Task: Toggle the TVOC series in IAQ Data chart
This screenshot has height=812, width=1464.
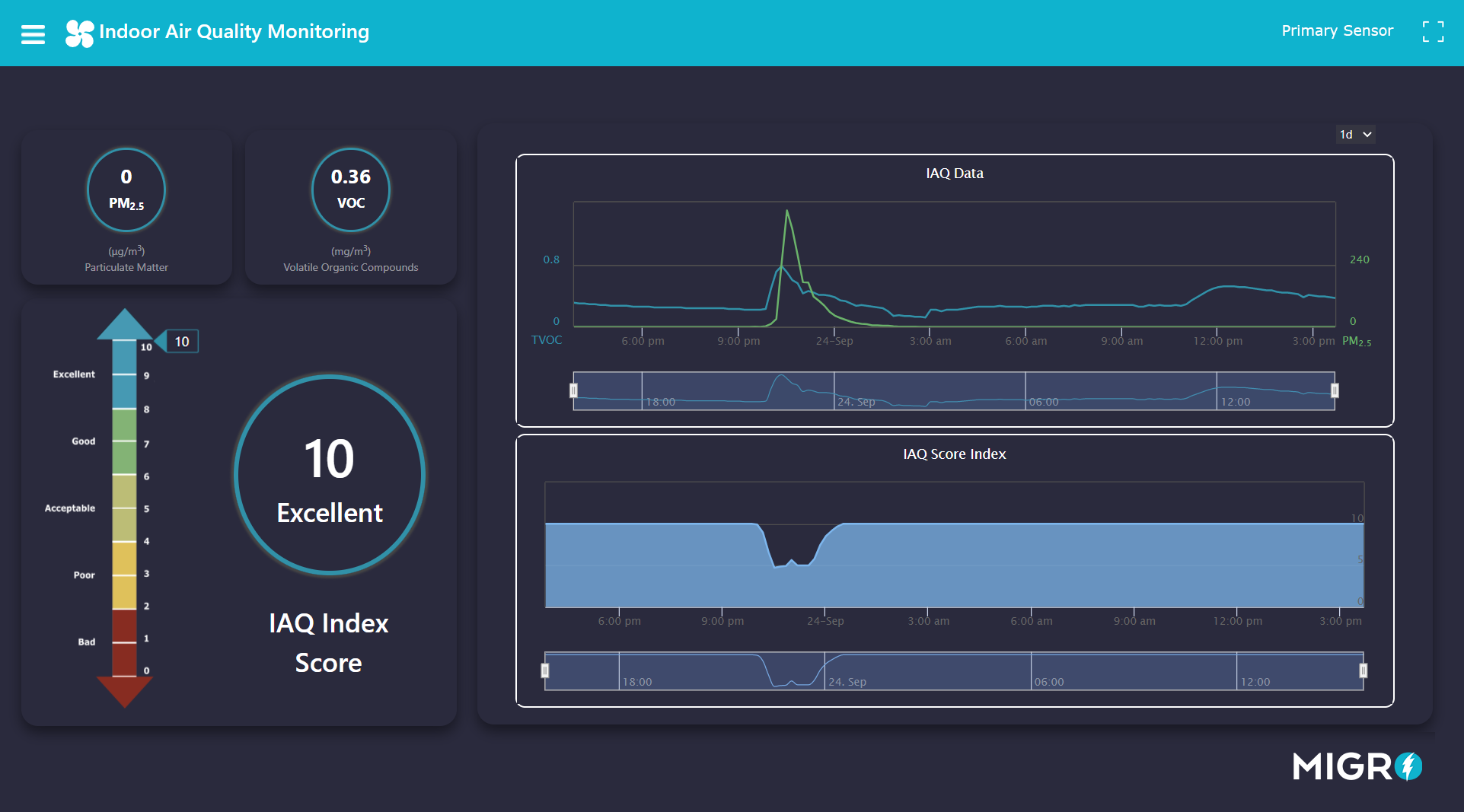Action: pos(547,339)
